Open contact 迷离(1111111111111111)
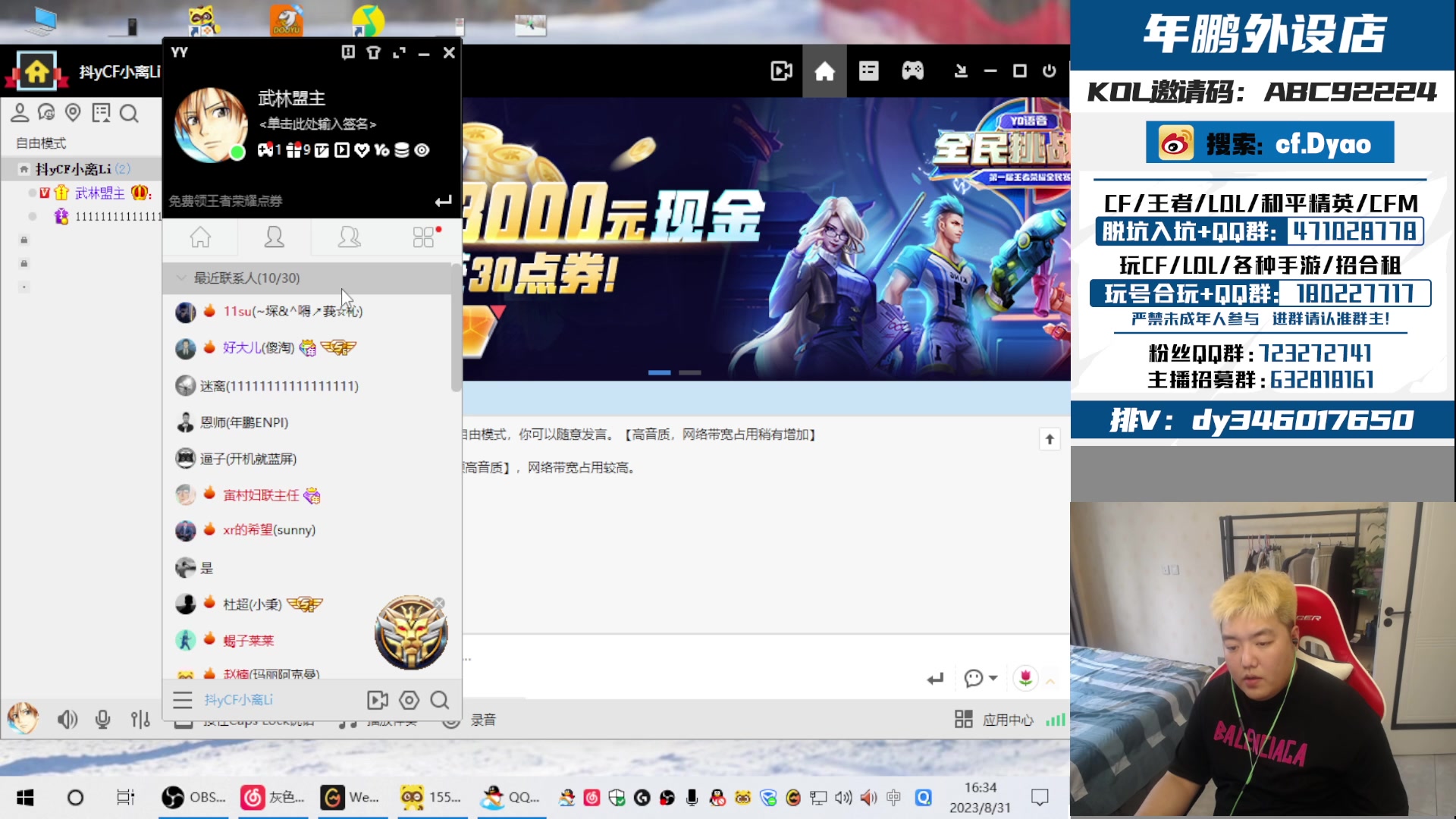1456x819 pixels. tap(307, 386)
